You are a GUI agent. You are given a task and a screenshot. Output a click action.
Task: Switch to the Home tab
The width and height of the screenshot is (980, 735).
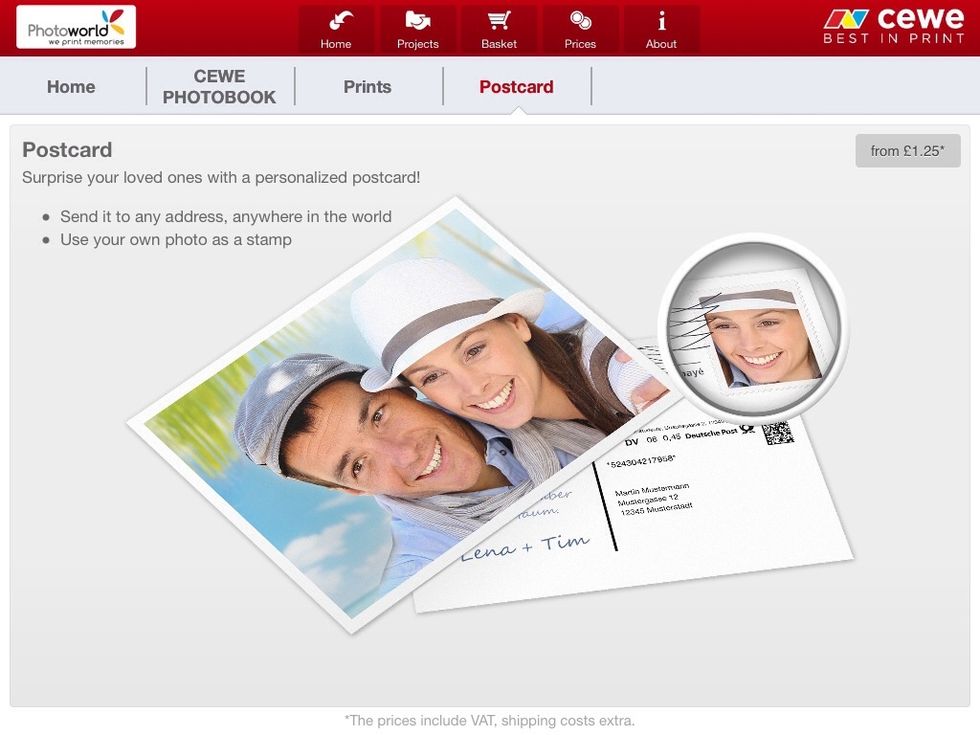[71, 87]
